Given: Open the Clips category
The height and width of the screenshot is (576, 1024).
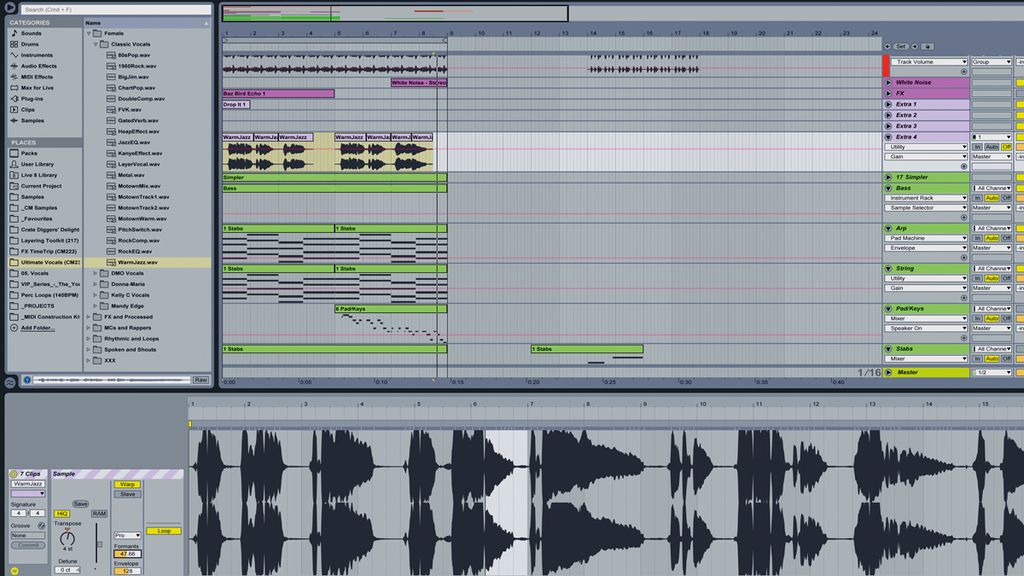Looking at the screenshot, I should (28, 110).
